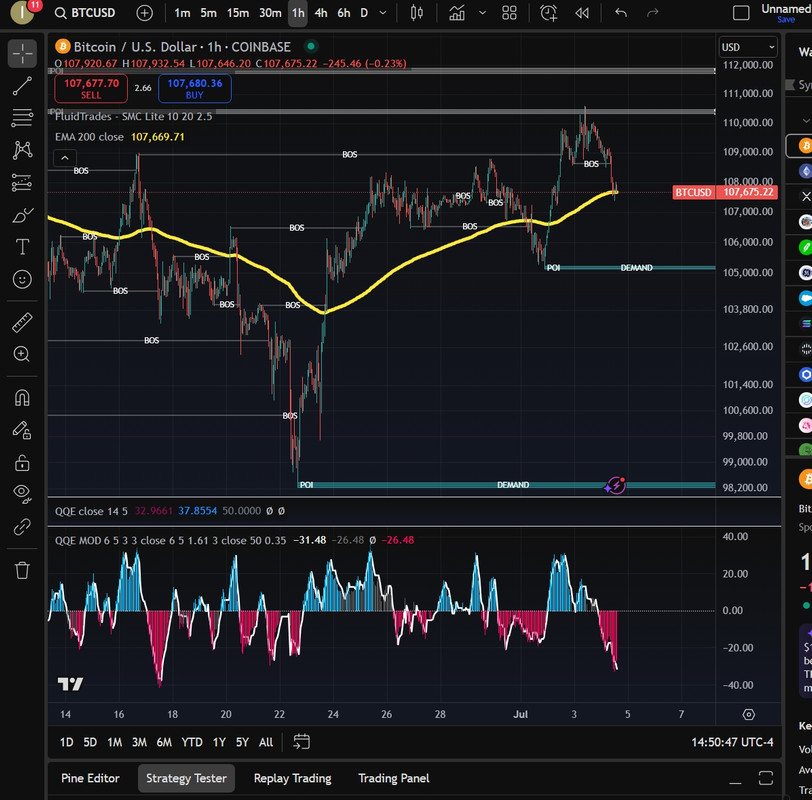Viewport: 812px width, 800px height.
Task: Select the brush drawing tool
Action: tap(22, 214)
